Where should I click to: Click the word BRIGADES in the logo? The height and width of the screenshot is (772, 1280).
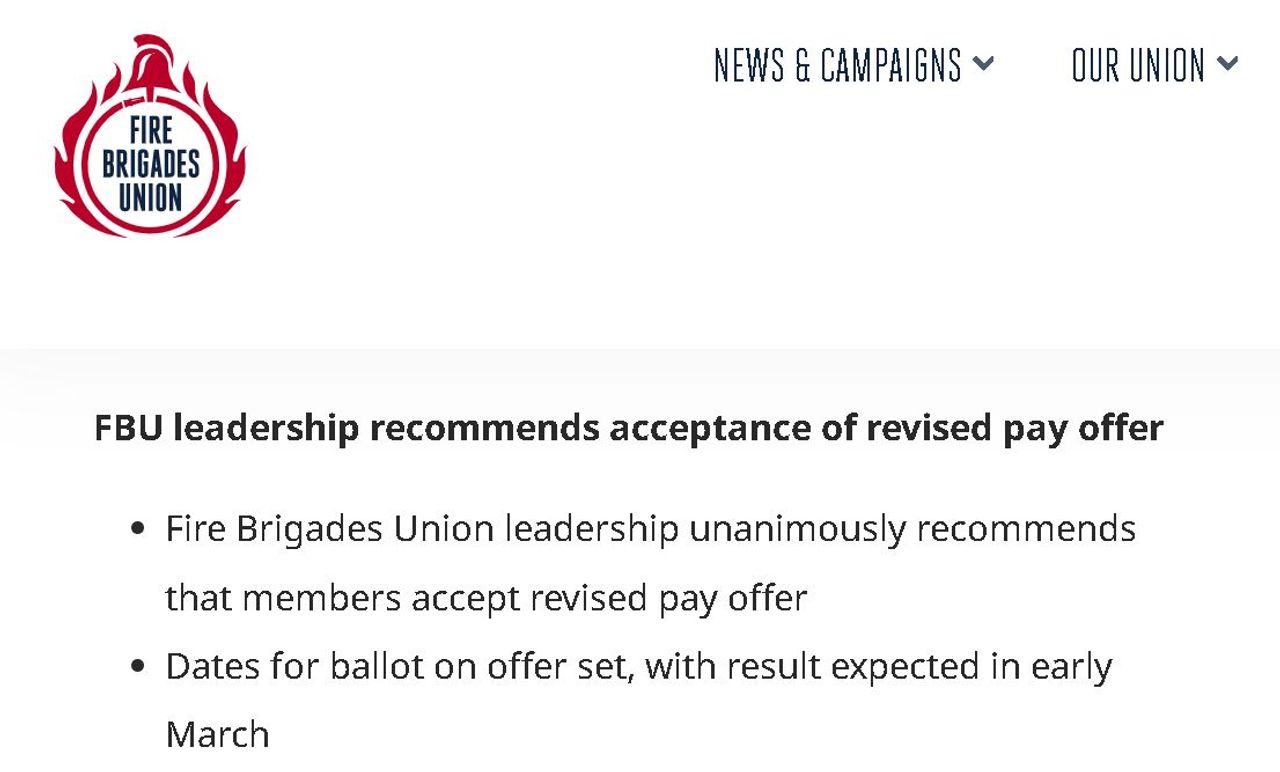[150, 163]
